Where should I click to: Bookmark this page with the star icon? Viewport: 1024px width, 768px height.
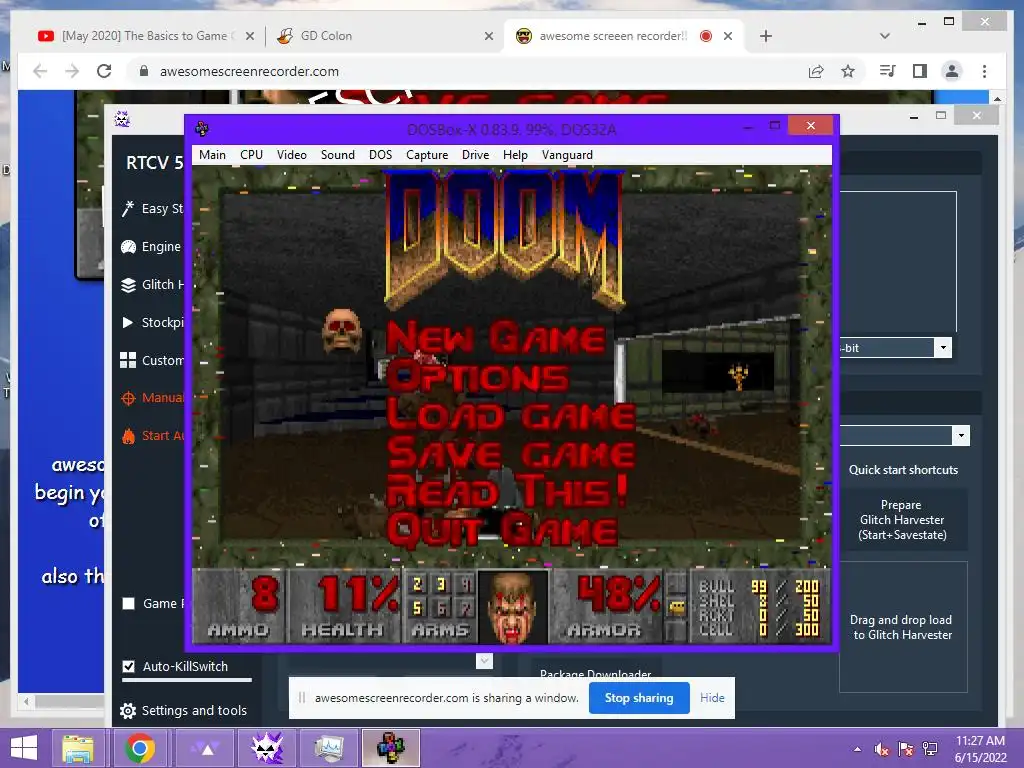pyautogui.click(x=848, y=71)
